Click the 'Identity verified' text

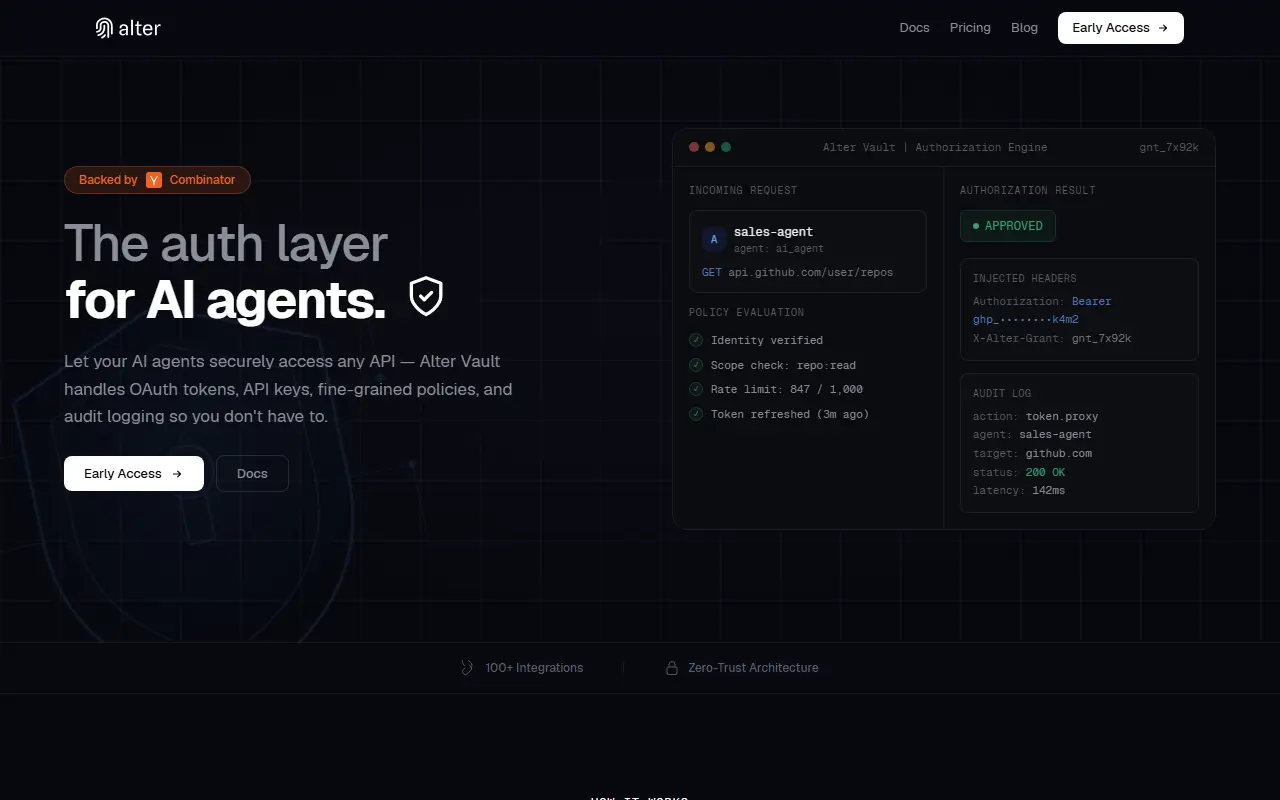click(x=767, y=340)
